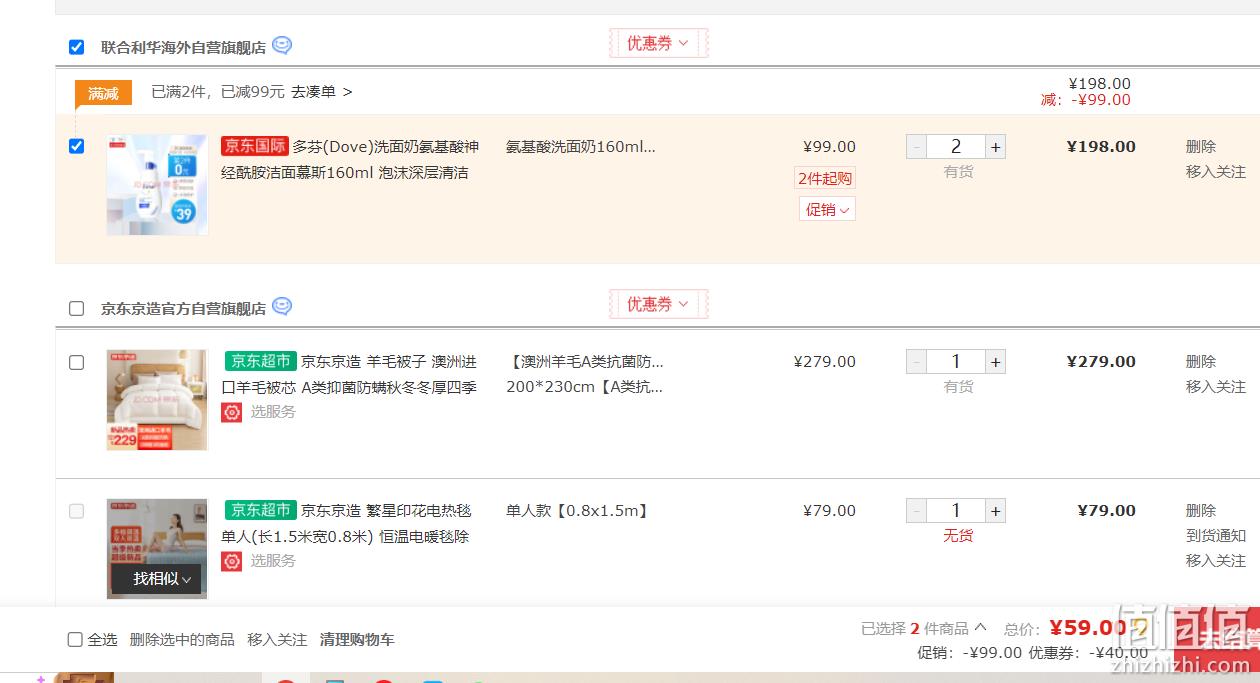The image size is (1260, 683).
Task: Click 删除选中的商品 in bottom bar
Action: pos(182,639)
